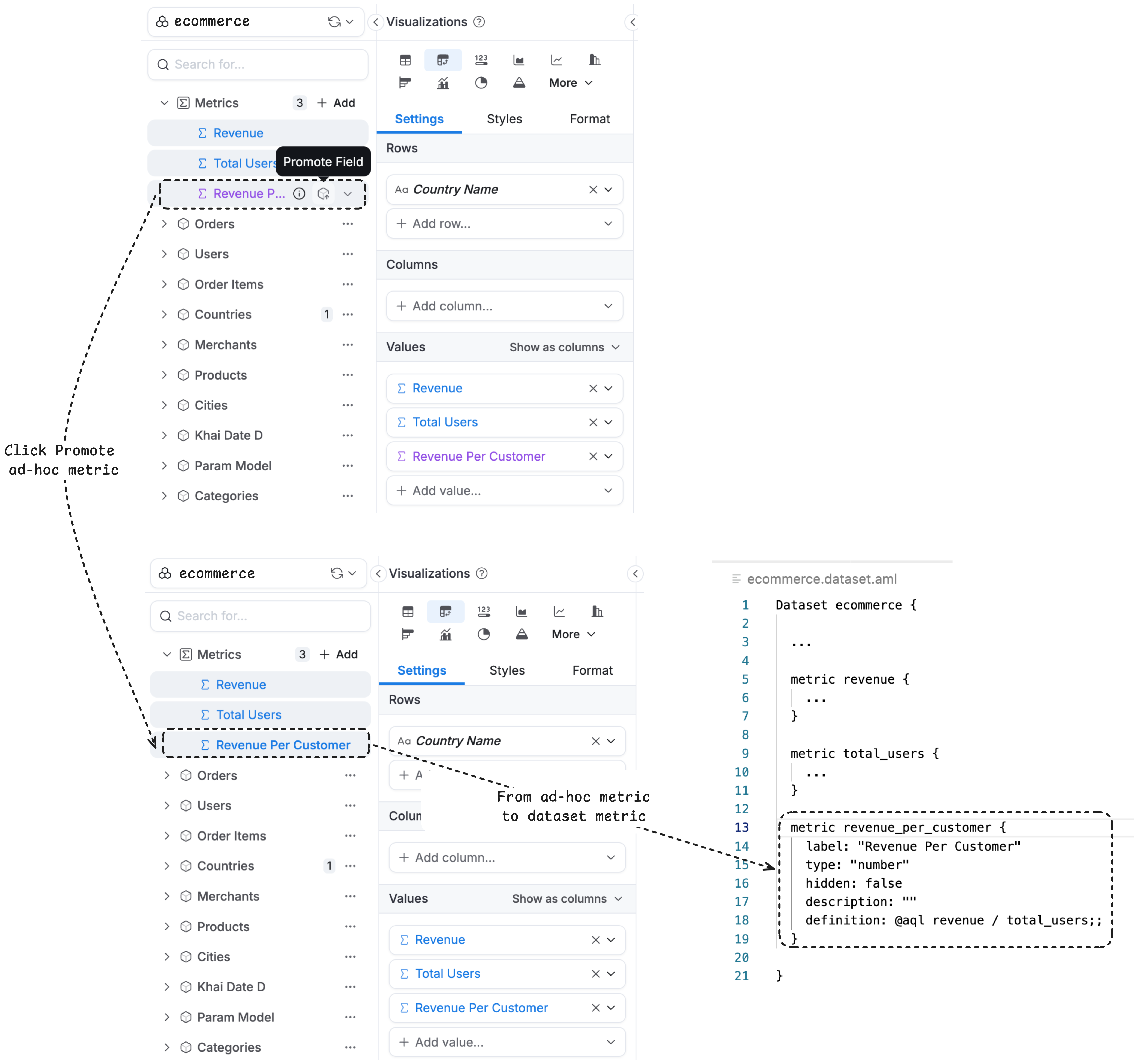Click the Promote Field icon beside Revenue P...

pos(323,194)
